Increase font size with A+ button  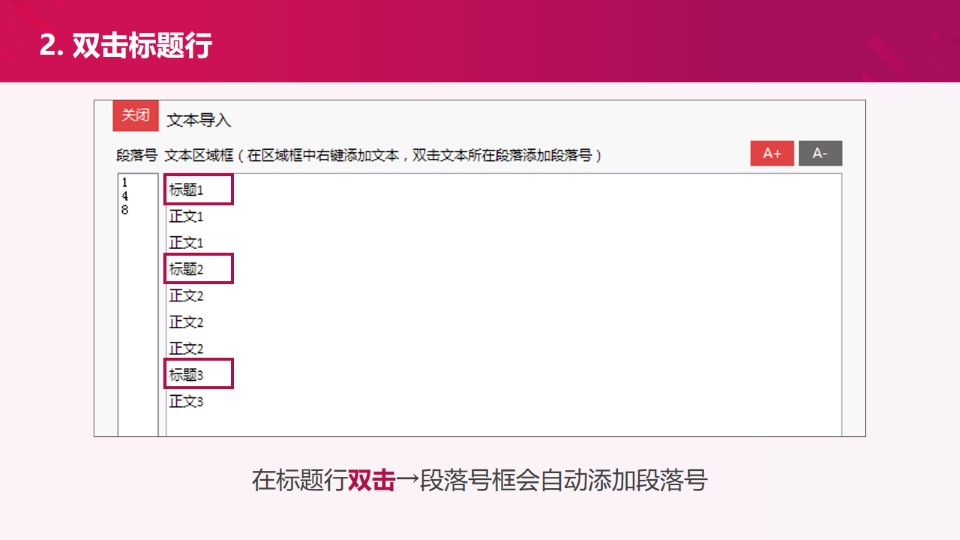(771, 153)
